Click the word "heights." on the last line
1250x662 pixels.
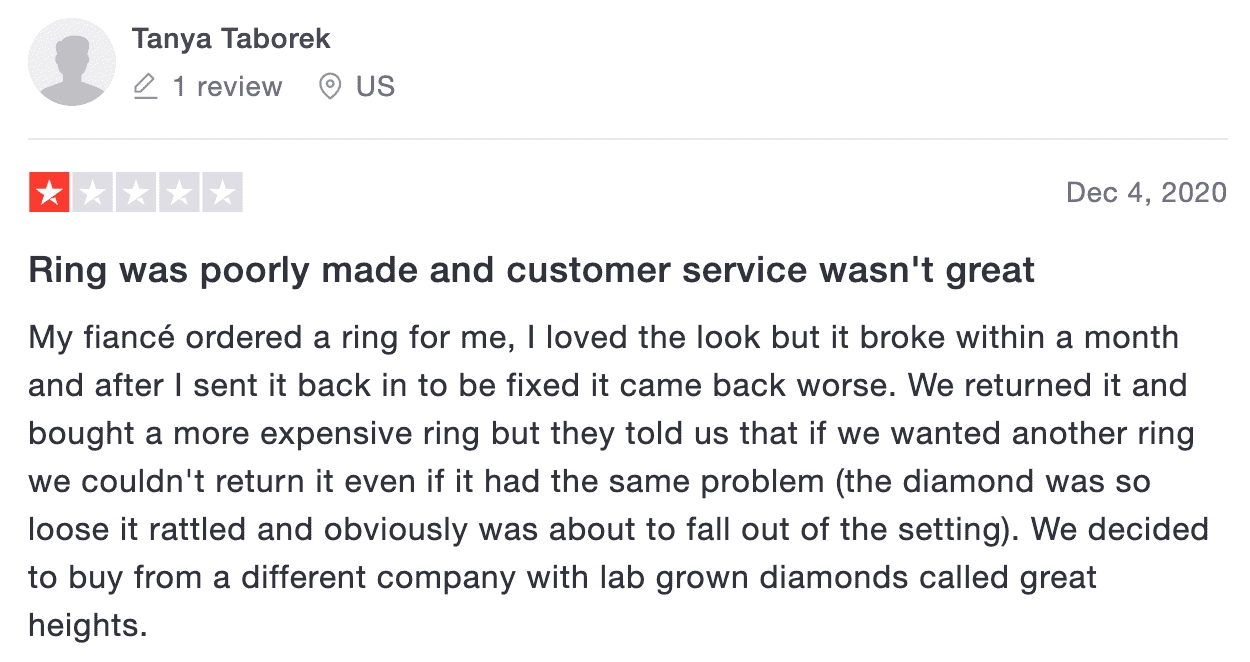88,625
